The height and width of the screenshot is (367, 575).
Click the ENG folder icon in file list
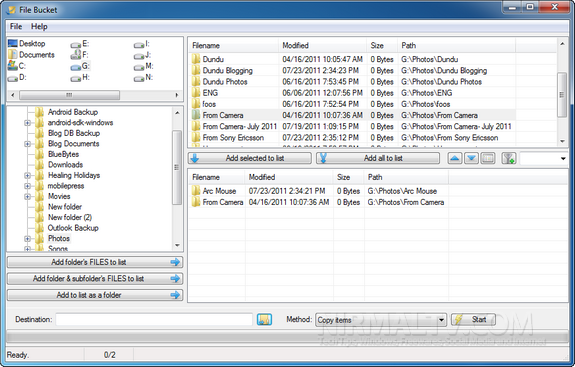click(196, 93)
